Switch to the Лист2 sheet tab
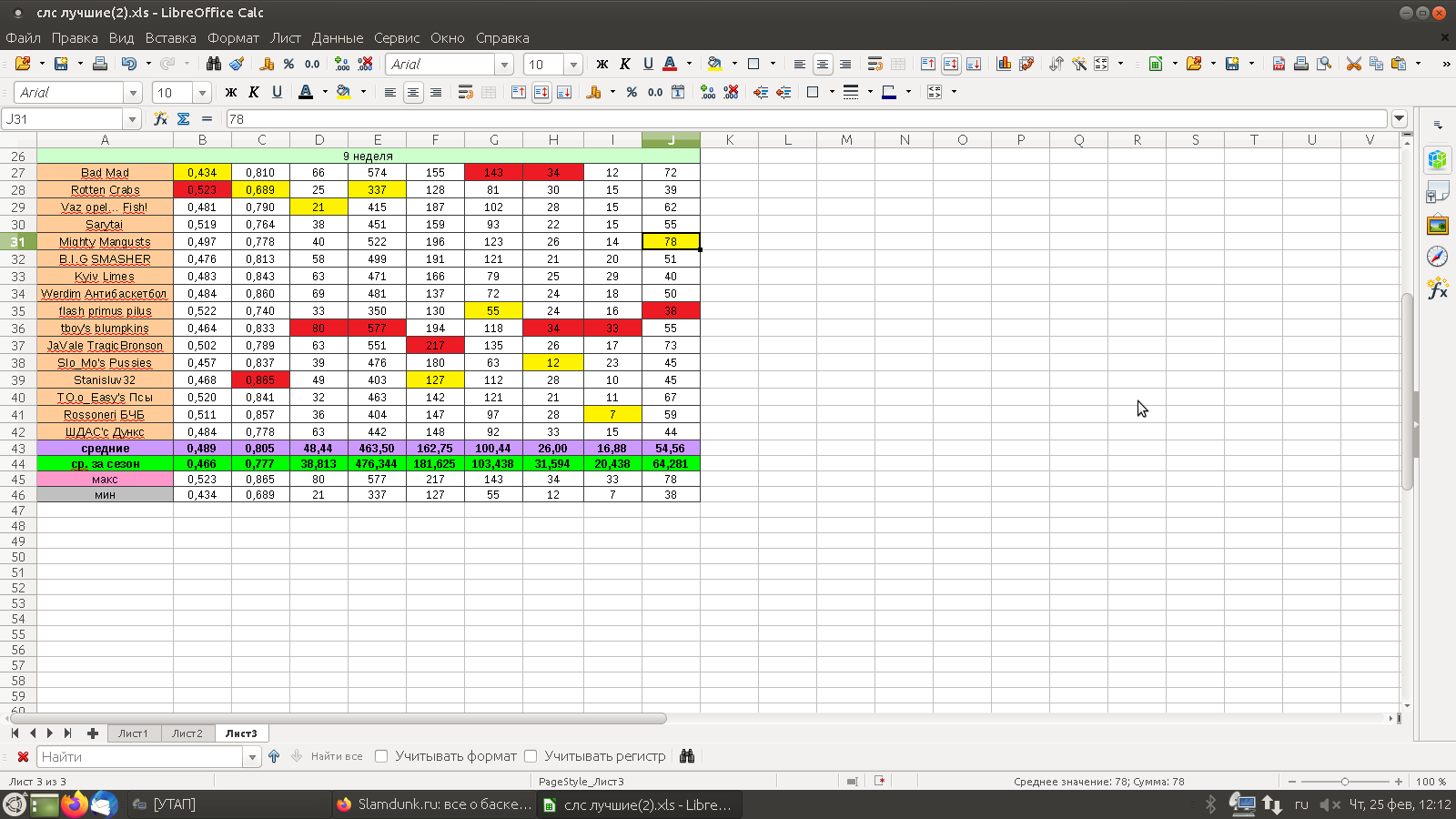Viewport: 1456px width, 819px height. pos(187,733)
